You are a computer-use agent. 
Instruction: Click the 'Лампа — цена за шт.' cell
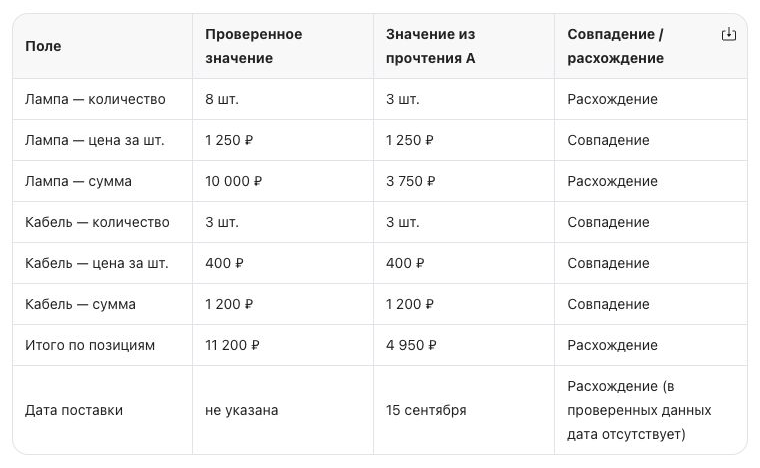95,140
